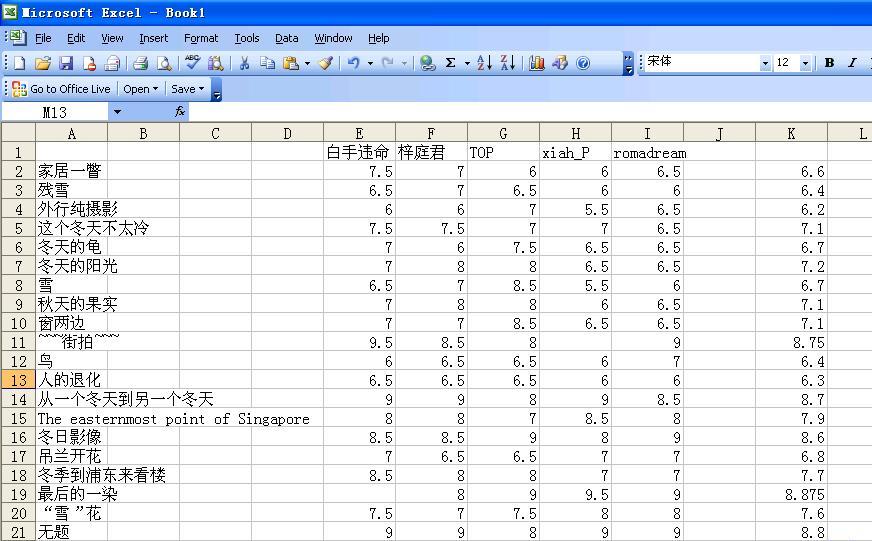This screenshot has height=541, width=872.
Task: Toggle bold formatting
Action: pyautogui.click(x=829, y=63)
